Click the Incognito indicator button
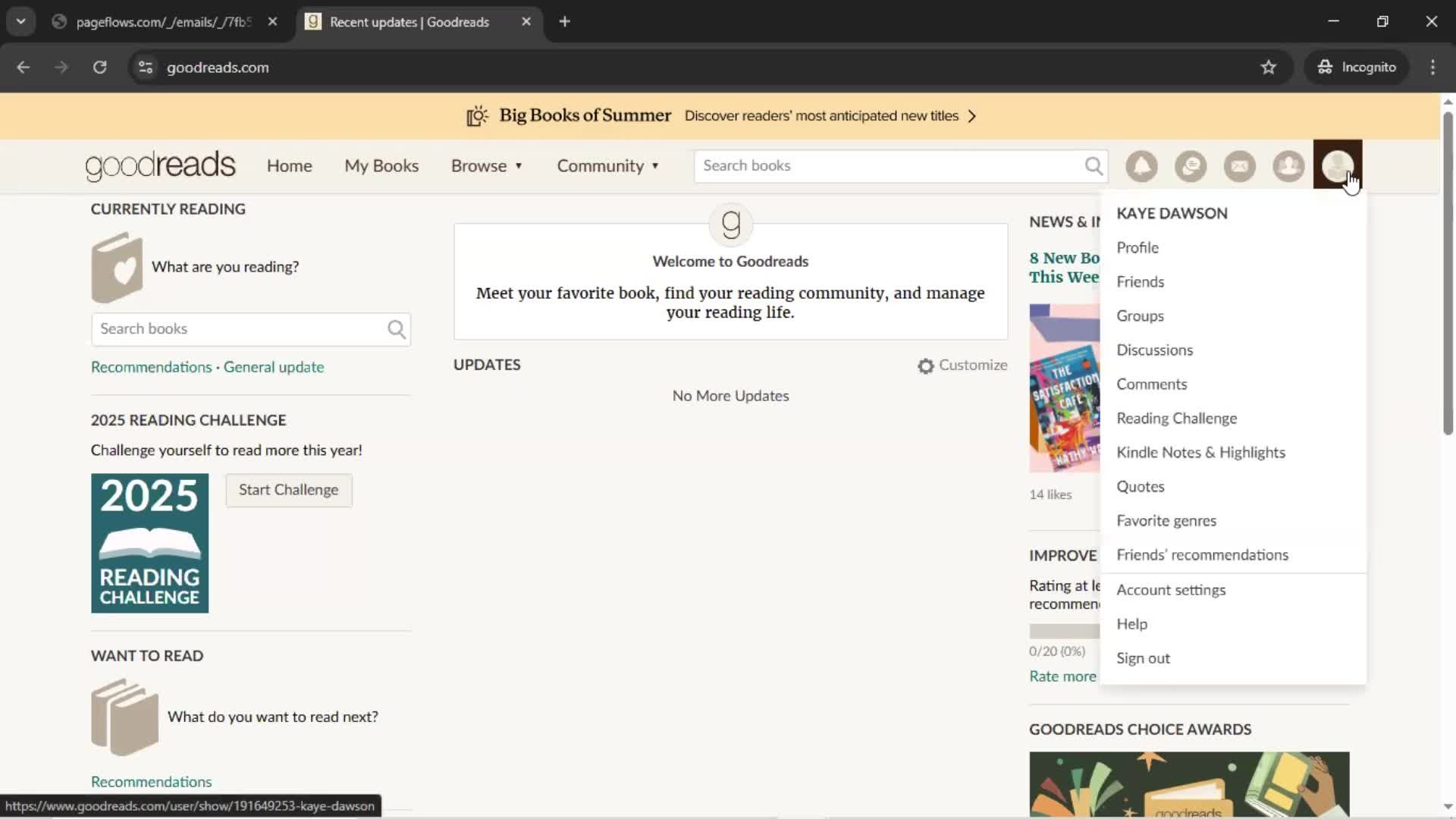The width and height of the screenshot is (1456, 819). point(1357,67)
